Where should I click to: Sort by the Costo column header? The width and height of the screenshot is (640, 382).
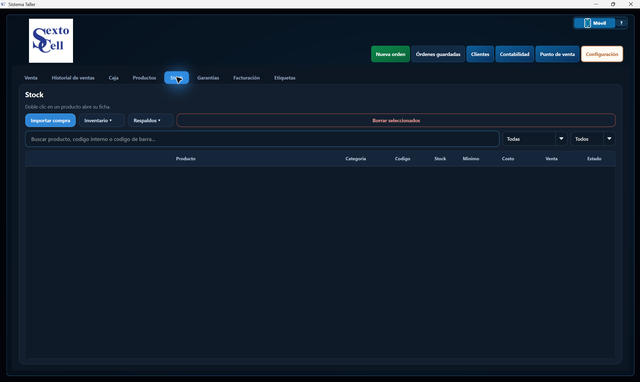508,158
